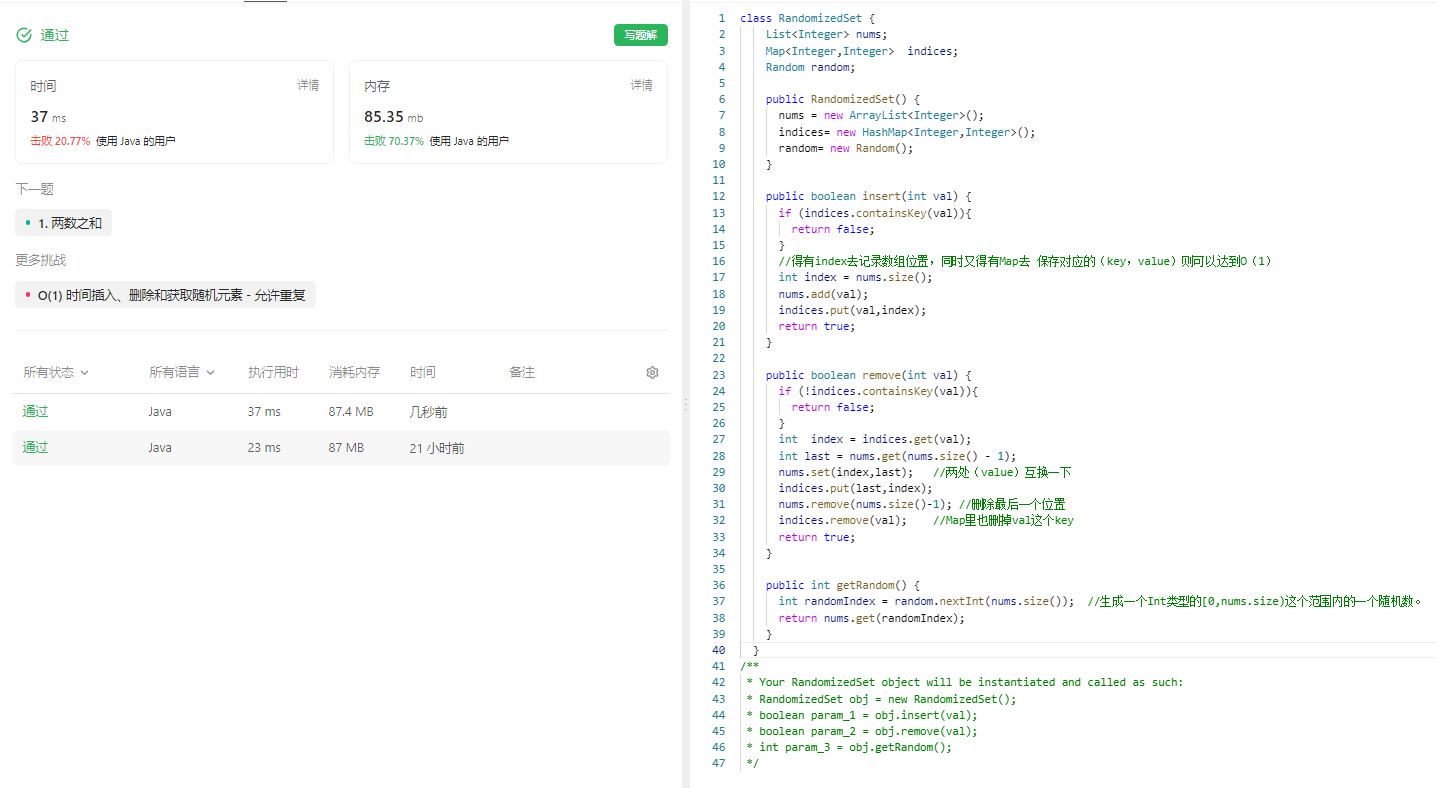The width and height of the screenshot is (1436, 788).
Task: Click the 几秒前 timestamp
Action: (428, 412)
